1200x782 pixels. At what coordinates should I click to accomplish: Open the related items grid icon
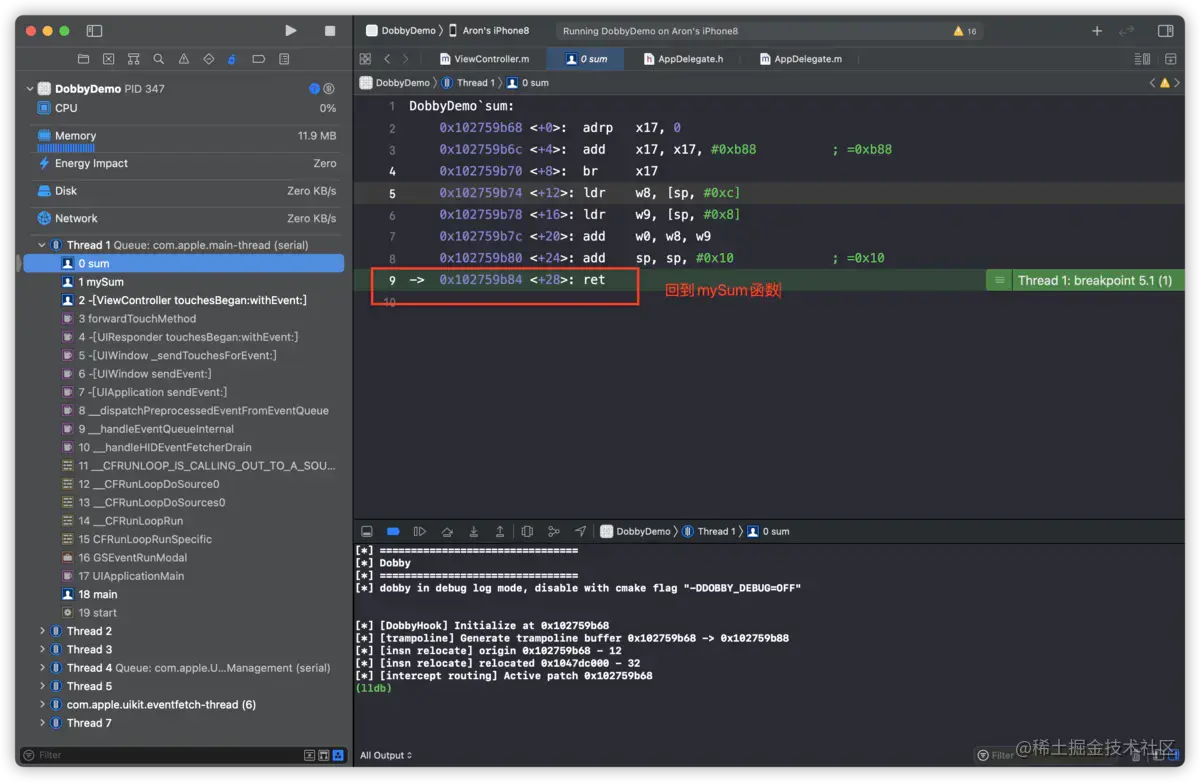tap(365, 59)
